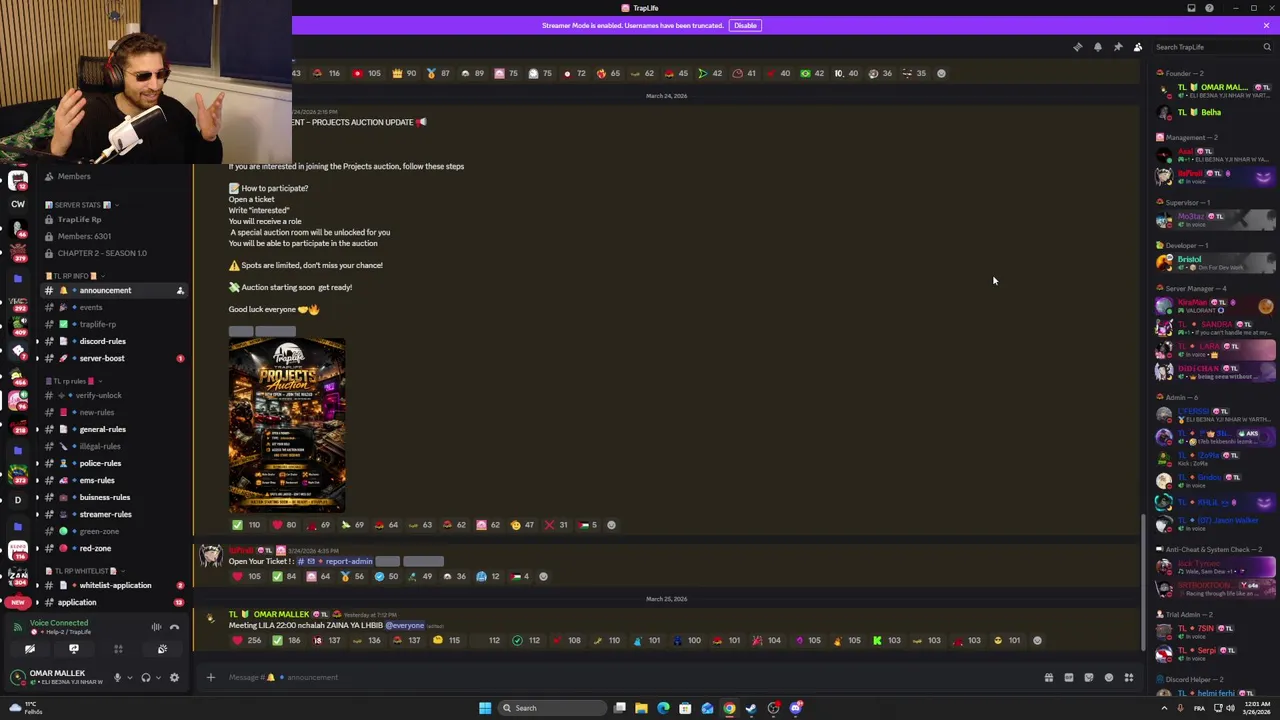Add reaction to the Meeting LILA message

click(x=1037, y=640)
